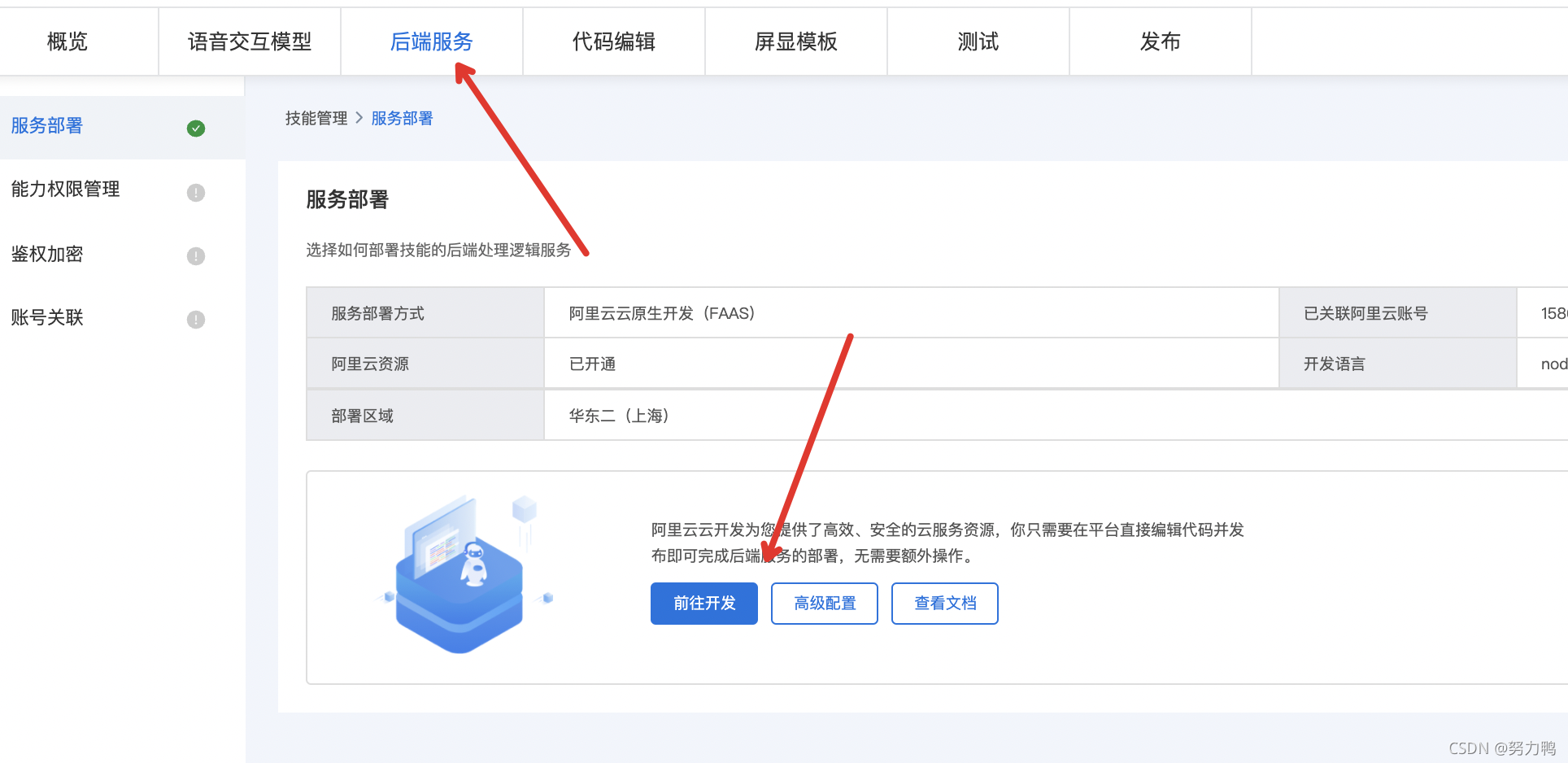This screenshot has height=763, width=1568.
Task: Go to the 屏显模板 tab
Action: (x=796, y=41)
